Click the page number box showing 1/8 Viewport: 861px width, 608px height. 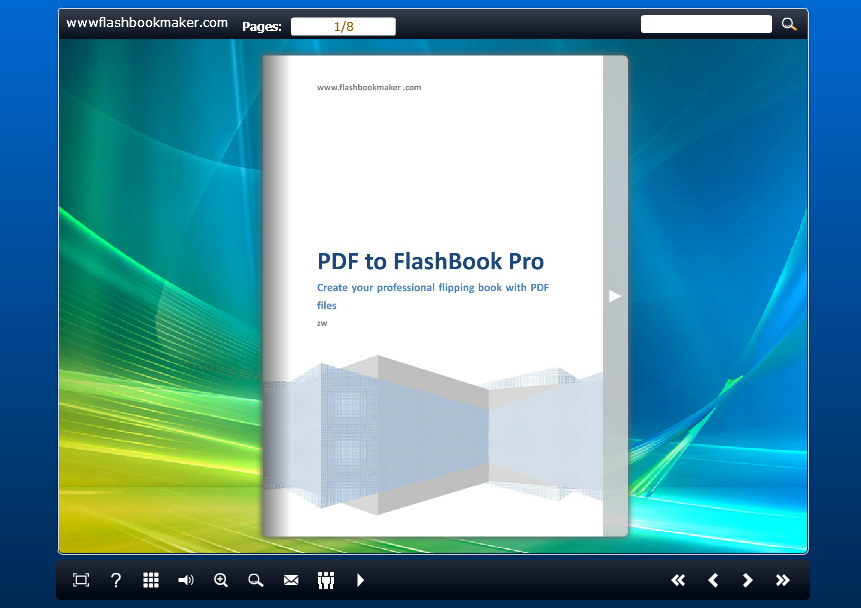(343, 26)
